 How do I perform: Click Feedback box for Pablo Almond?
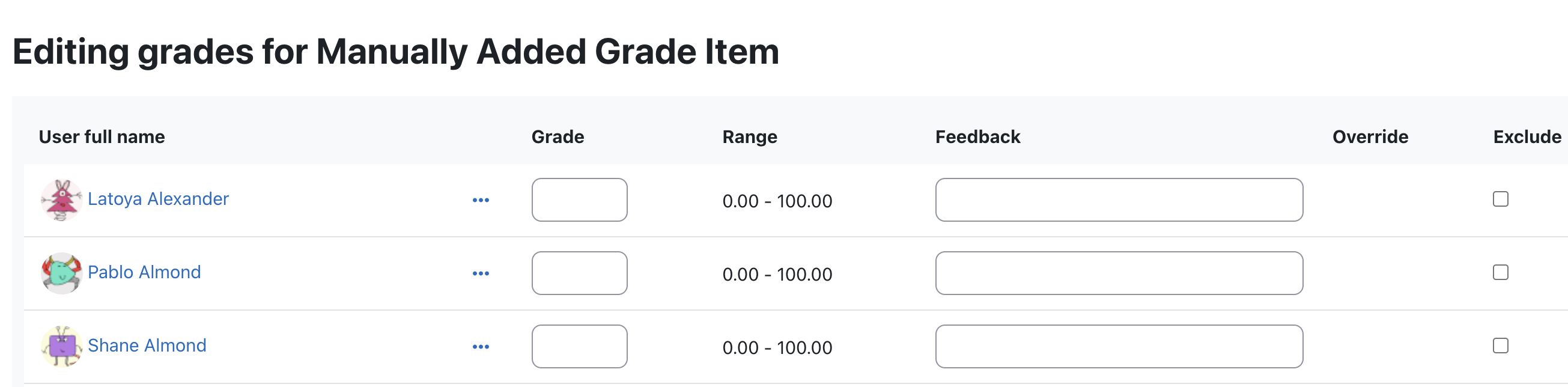pos(1119,273)
